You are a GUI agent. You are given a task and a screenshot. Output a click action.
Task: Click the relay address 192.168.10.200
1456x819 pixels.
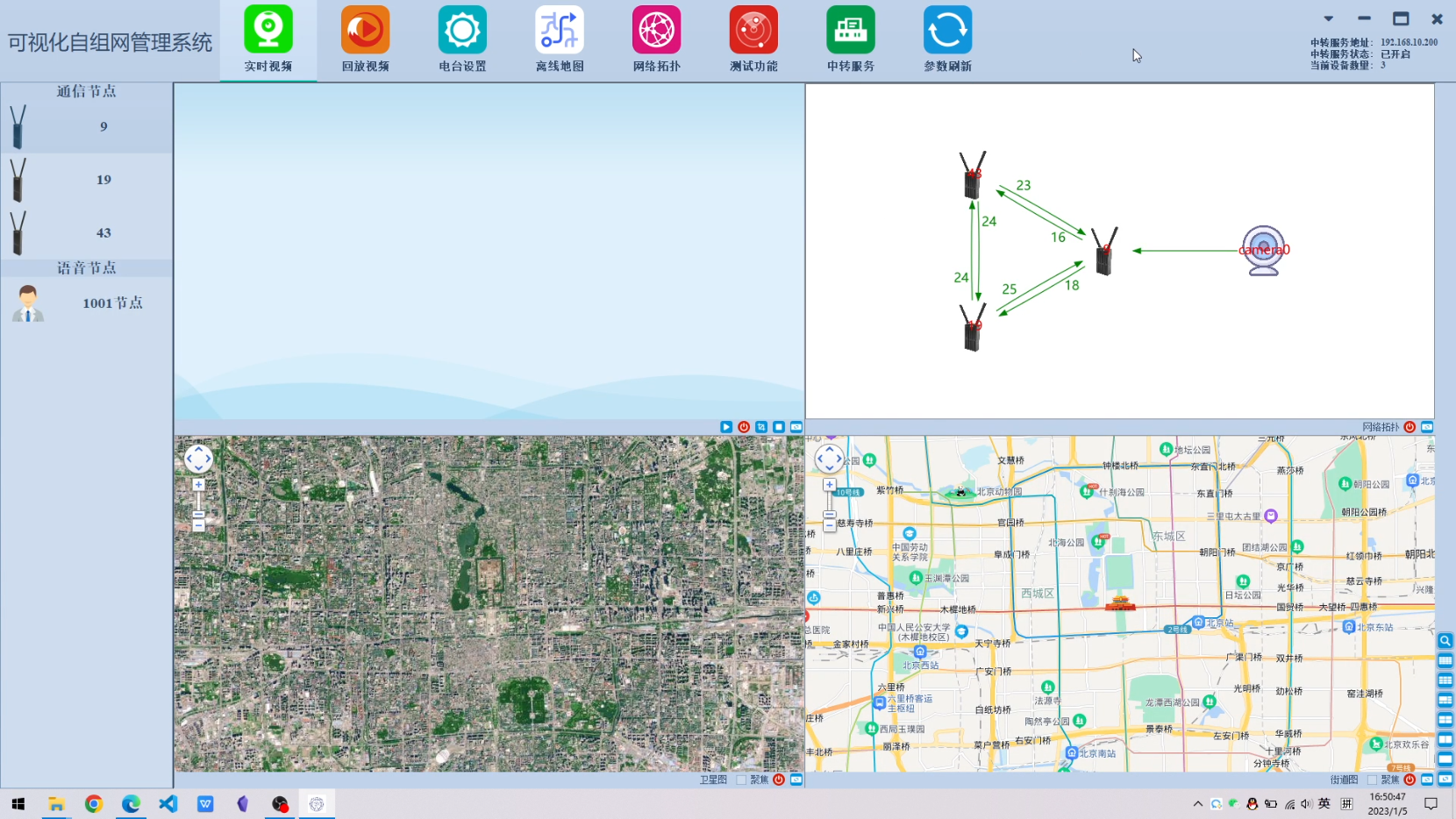click(1409, 42)
